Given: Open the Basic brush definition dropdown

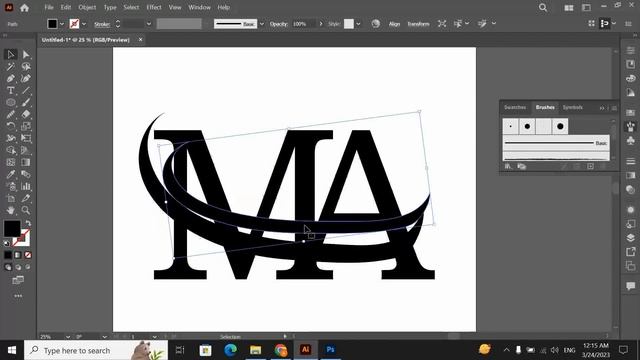Looking at the screenshot, I should tap(262, 24).
